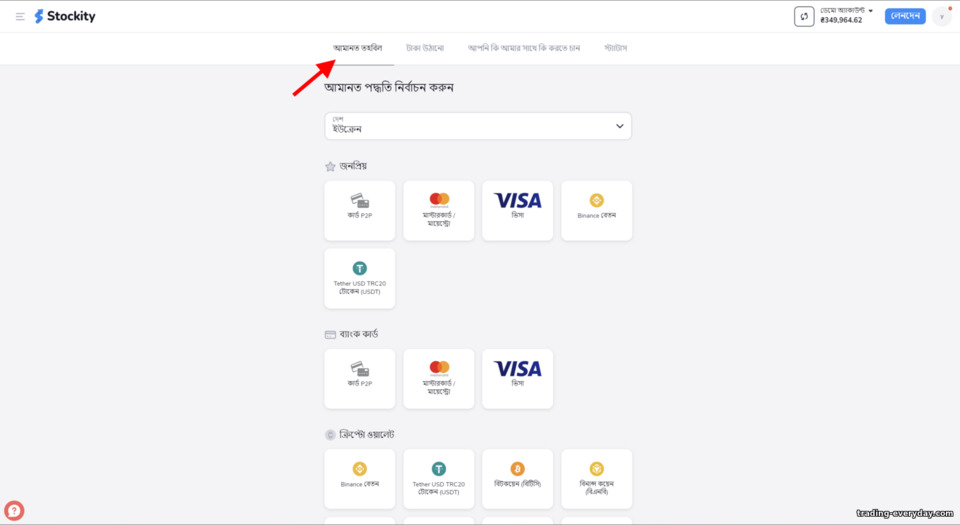Select Card P2P under bank cards section

click(360, 379)
